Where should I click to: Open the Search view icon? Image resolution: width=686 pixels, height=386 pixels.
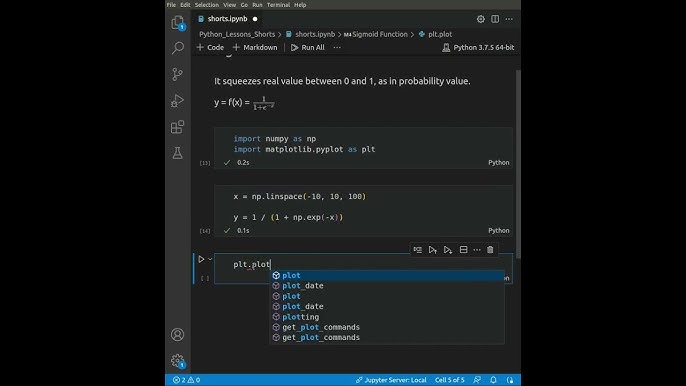[x=178, y=48]
